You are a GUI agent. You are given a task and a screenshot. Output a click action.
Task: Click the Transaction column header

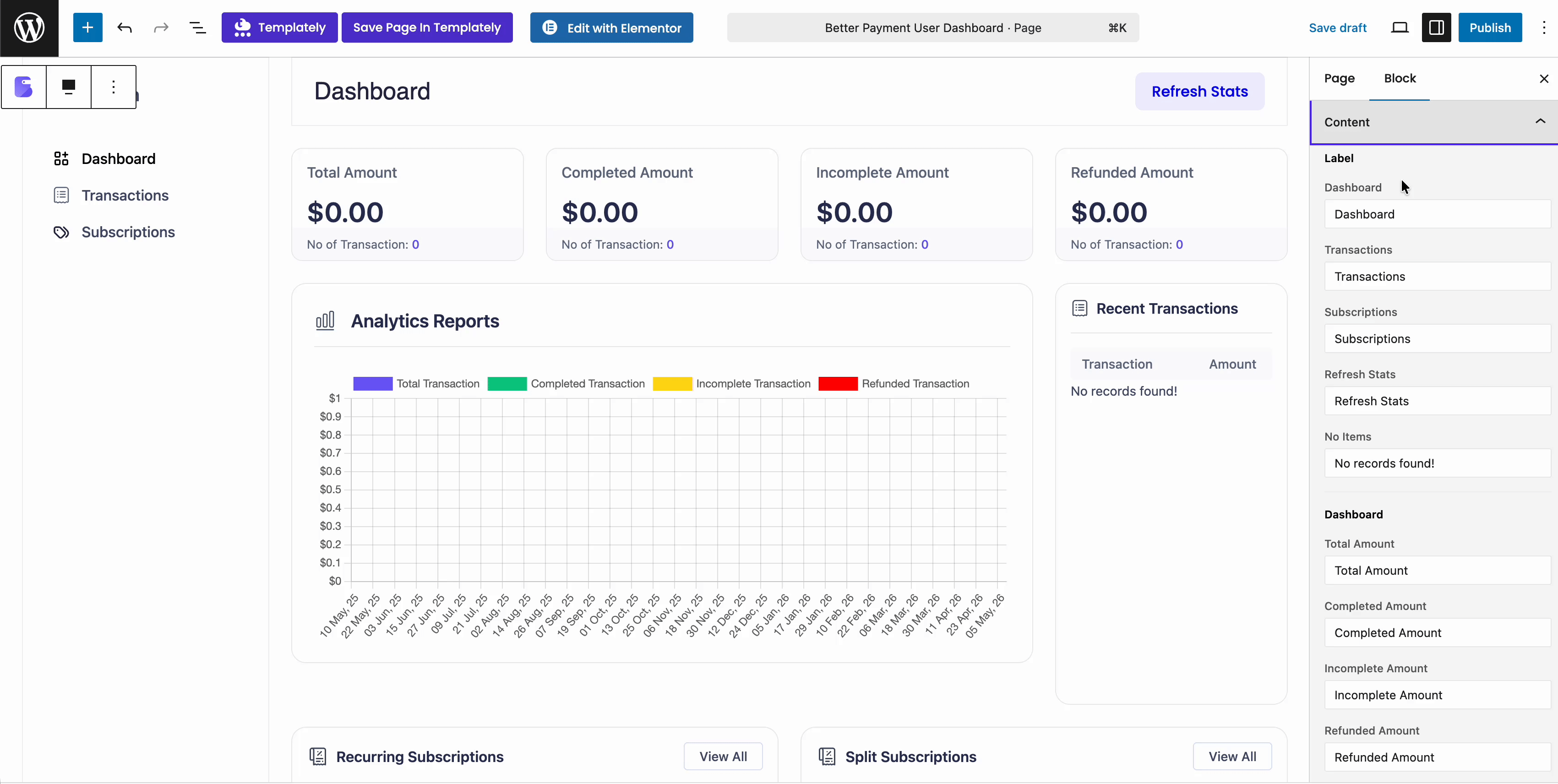click(1117, 364)
